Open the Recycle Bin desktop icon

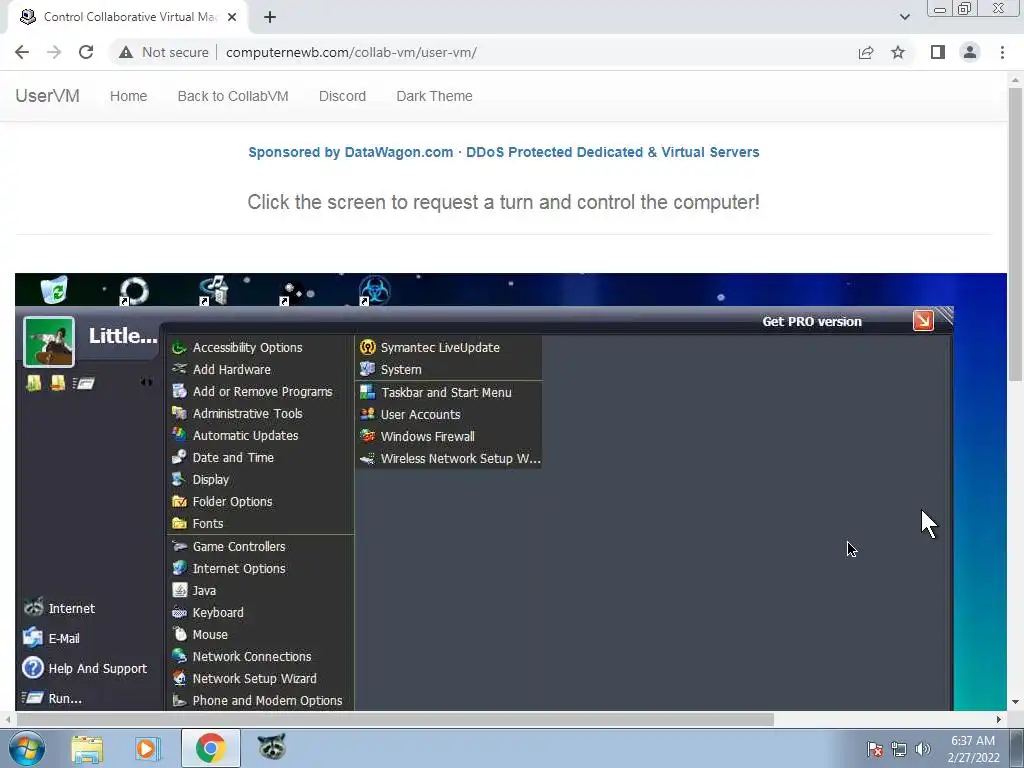pyautogui.click(x=54, y=290)
